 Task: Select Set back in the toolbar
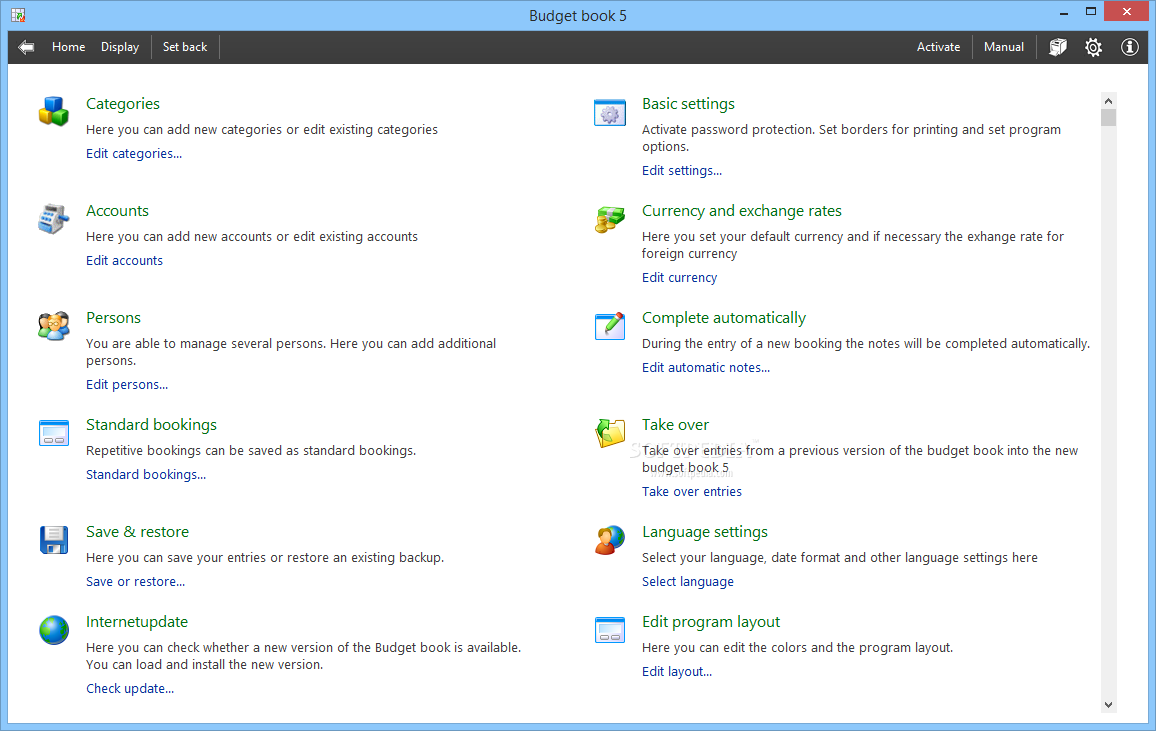[185, 47]
